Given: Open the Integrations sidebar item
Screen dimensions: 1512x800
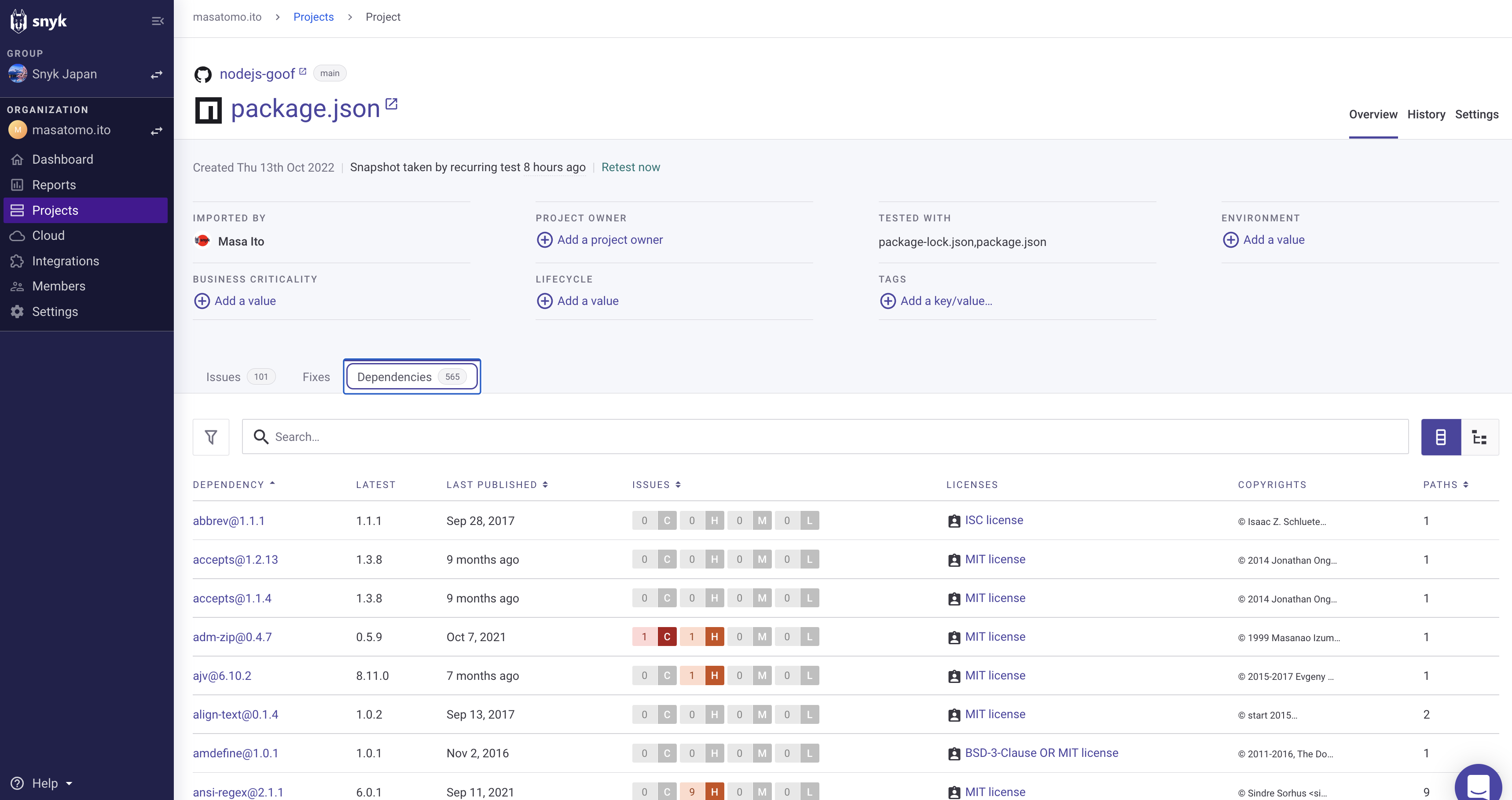Looking at the screenshot, I should click(65, 261).
